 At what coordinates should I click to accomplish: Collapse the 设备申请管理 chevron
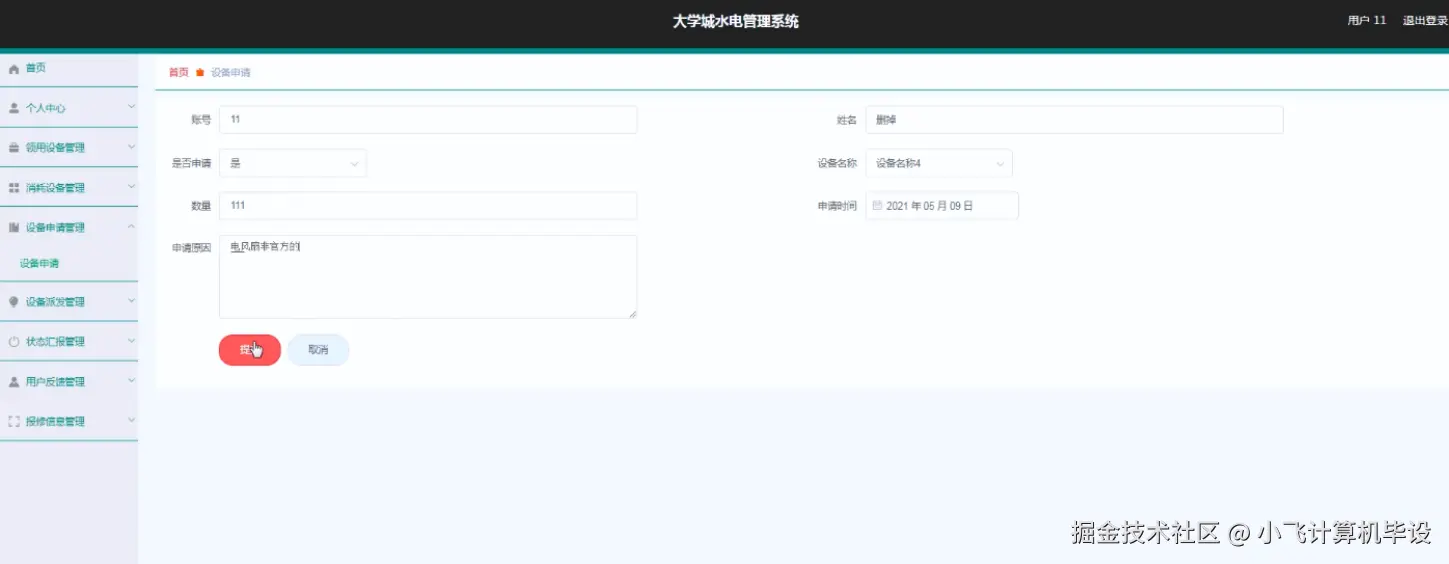pos(131,226)
